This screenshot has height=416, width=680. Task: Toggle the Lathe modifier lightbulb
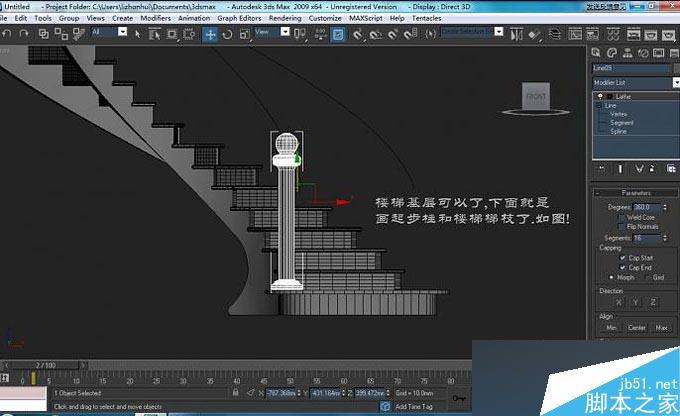pyautogui.click(x=600, y=96)
